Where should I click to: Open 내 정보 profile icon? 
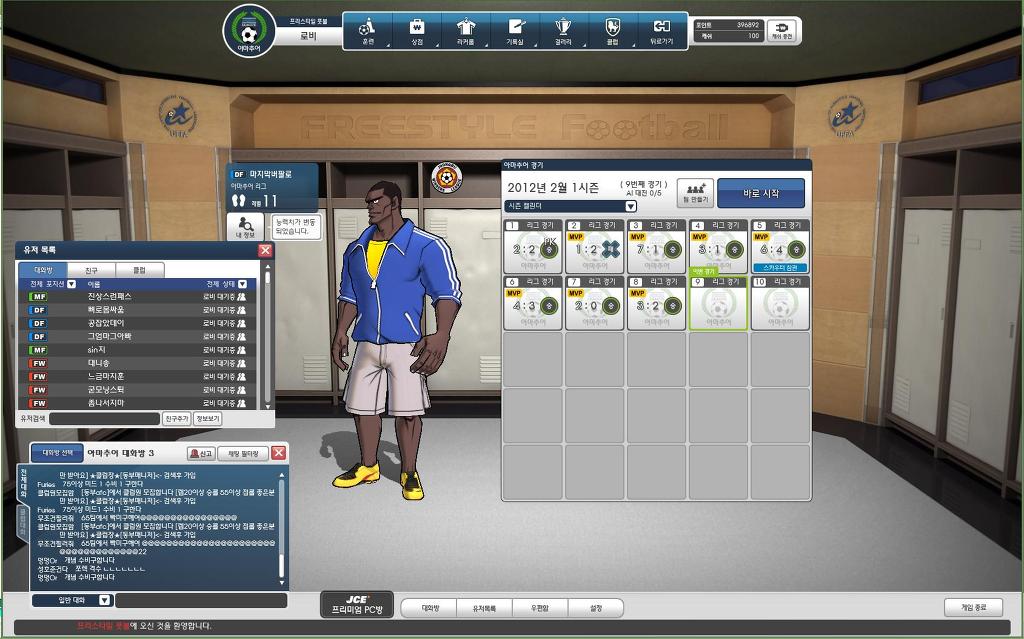[245, 227]
